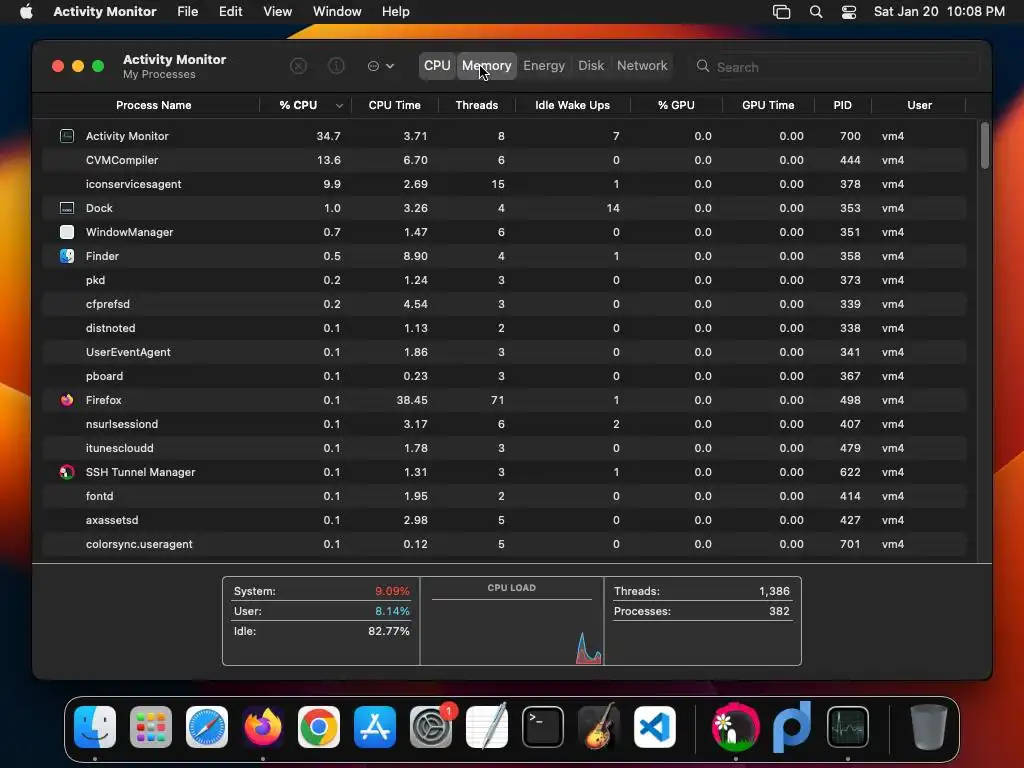Sort by User column header

[x=919, y=105]
